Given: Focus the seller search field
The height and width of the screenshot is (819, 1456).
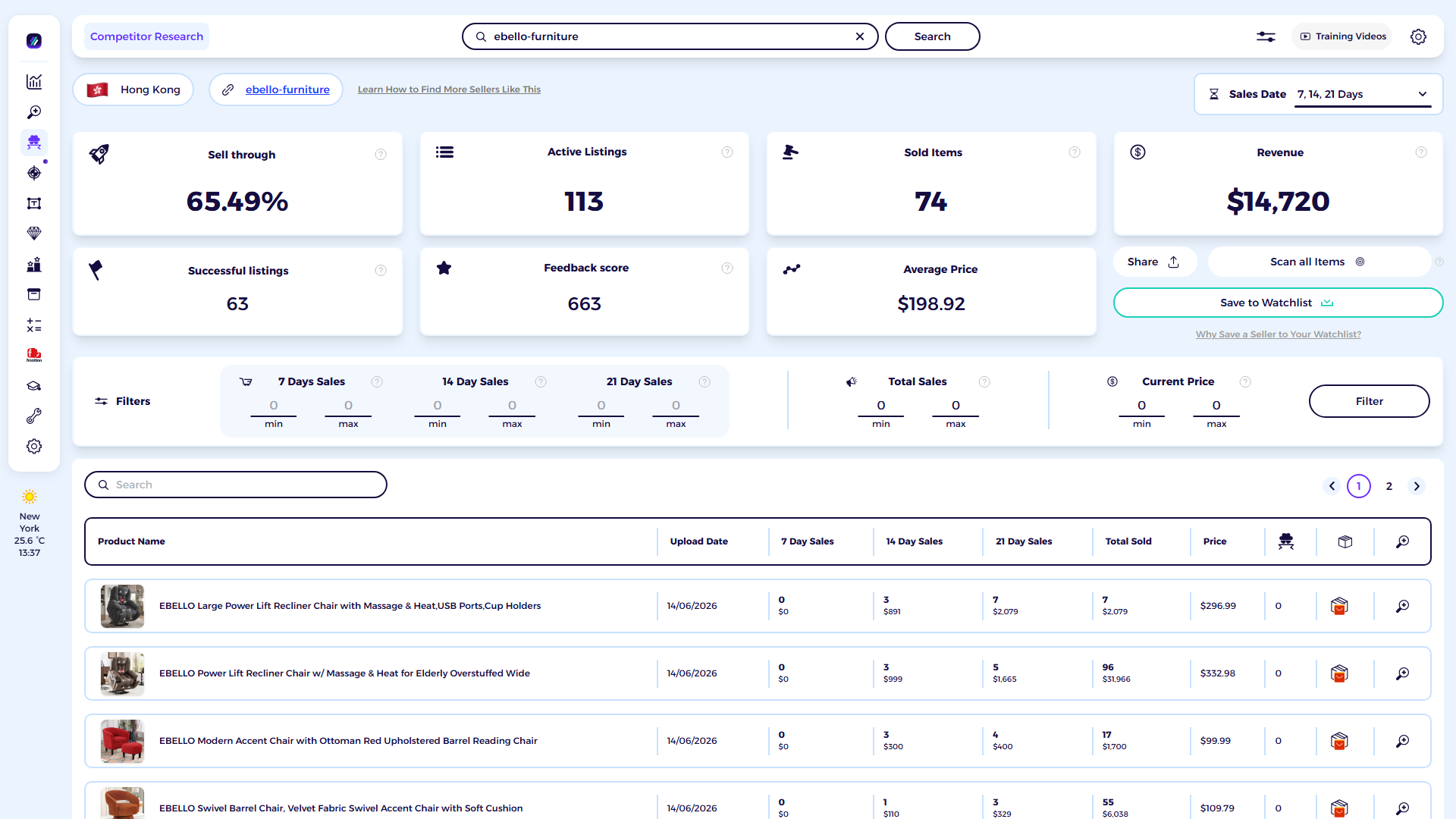Looking at the screenshot, I should 670,36.
